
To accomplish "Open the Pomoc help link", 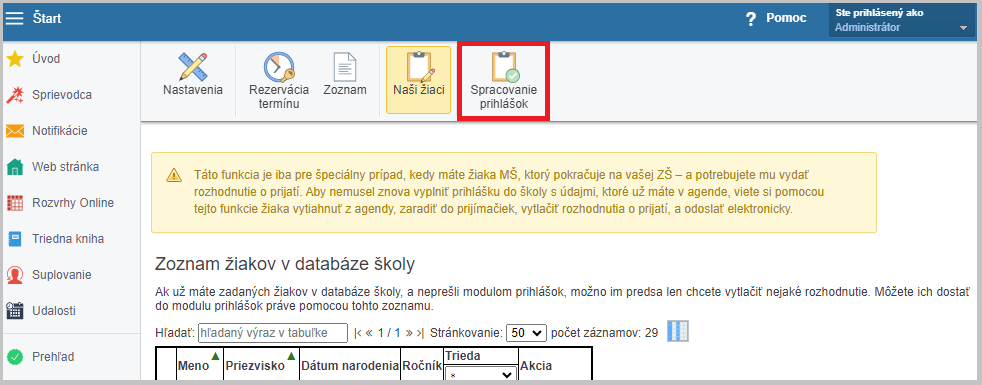I will pyautogui.click(x=786, y=19).
